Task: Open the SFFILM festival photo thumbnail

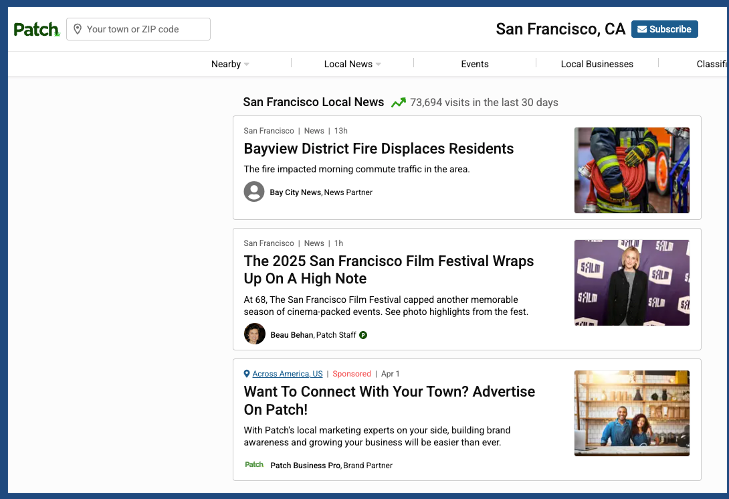Action: pos(632,283)
